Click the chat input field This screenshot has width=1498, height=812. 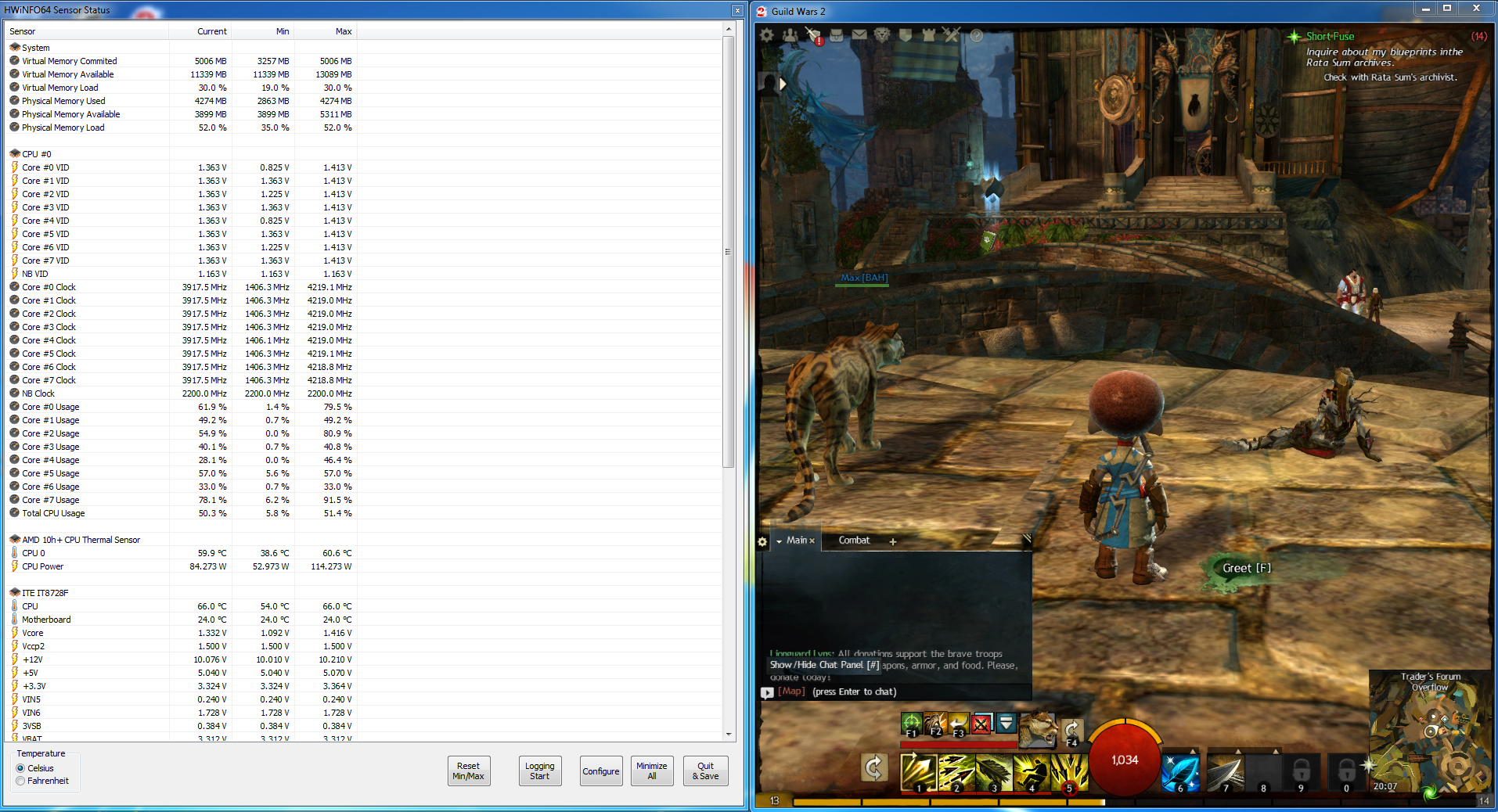[920, 692]
